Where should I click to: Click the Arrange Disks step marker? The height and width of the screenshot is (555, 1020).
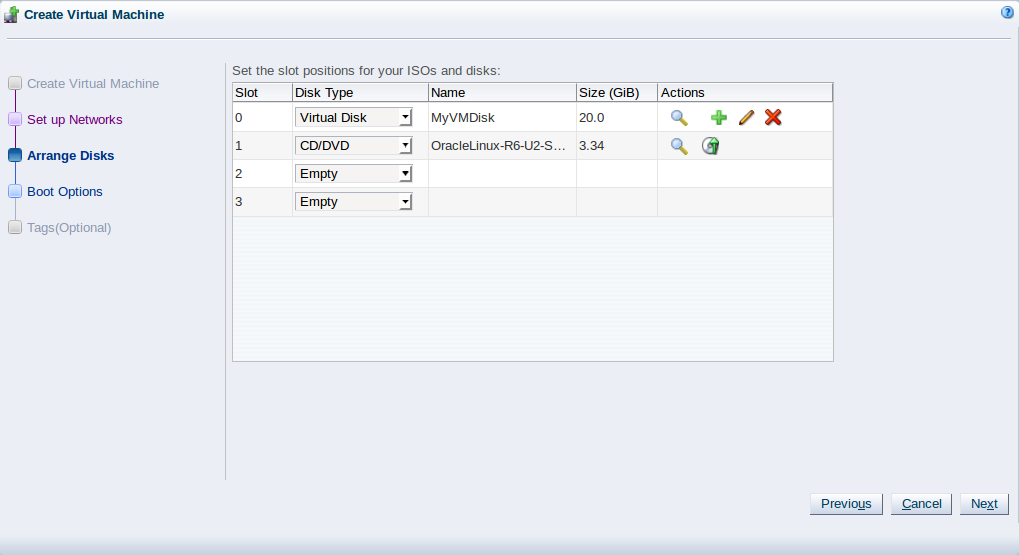15,156
